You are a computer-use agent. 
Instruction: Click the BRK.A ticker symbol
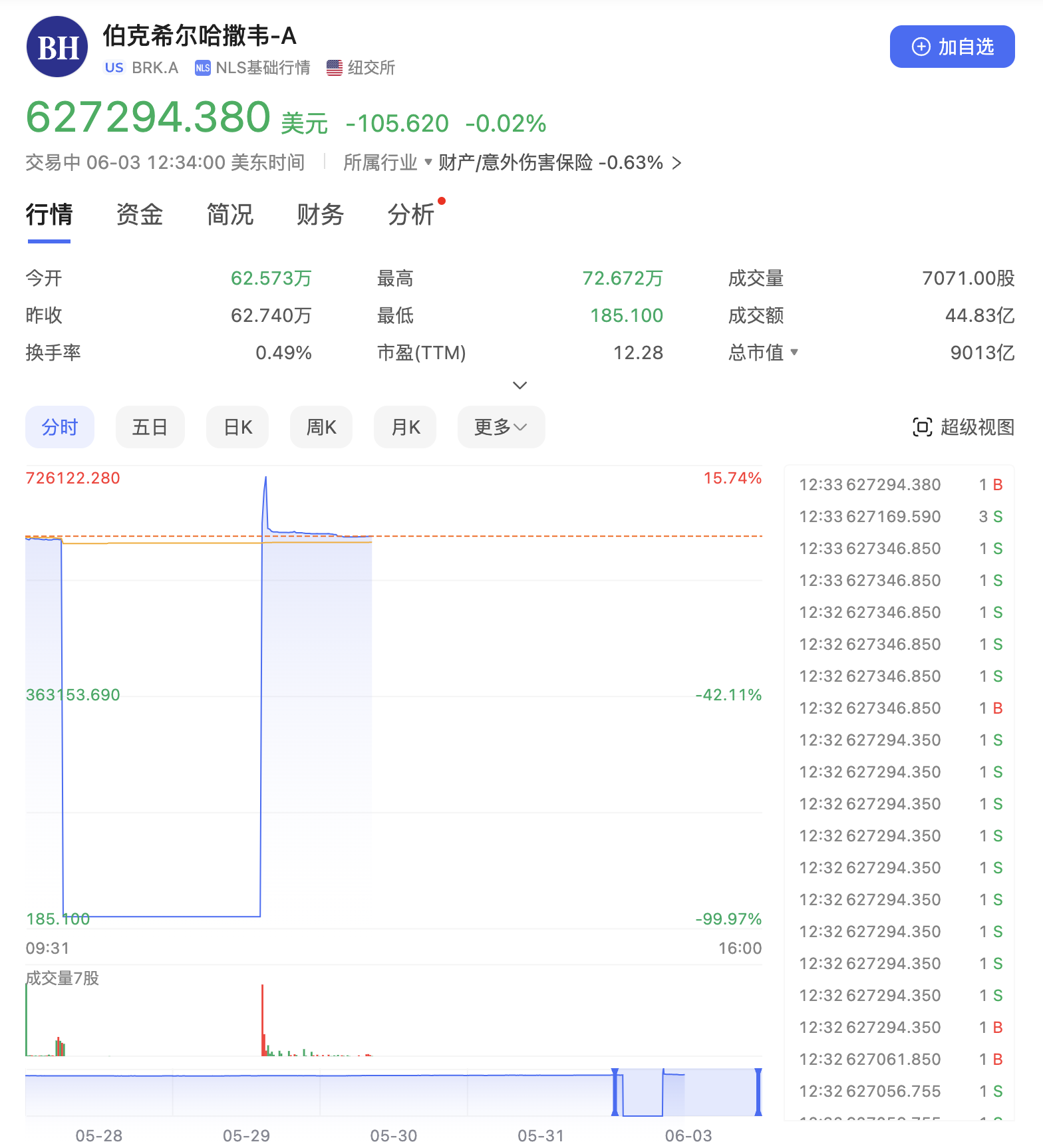pyautogui.click(x=155, y=68)
